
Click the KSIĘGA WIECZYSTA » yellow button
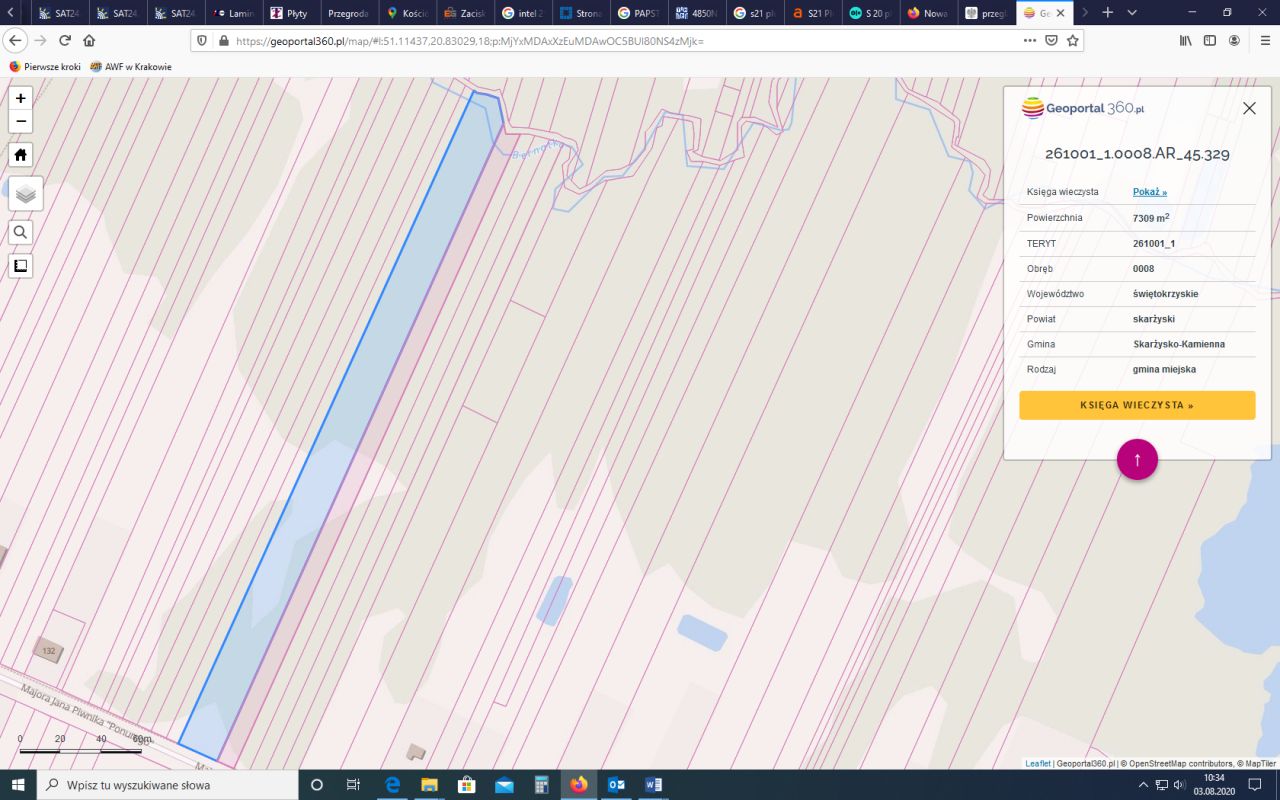pyautogui.click(x=1137, y=405)
